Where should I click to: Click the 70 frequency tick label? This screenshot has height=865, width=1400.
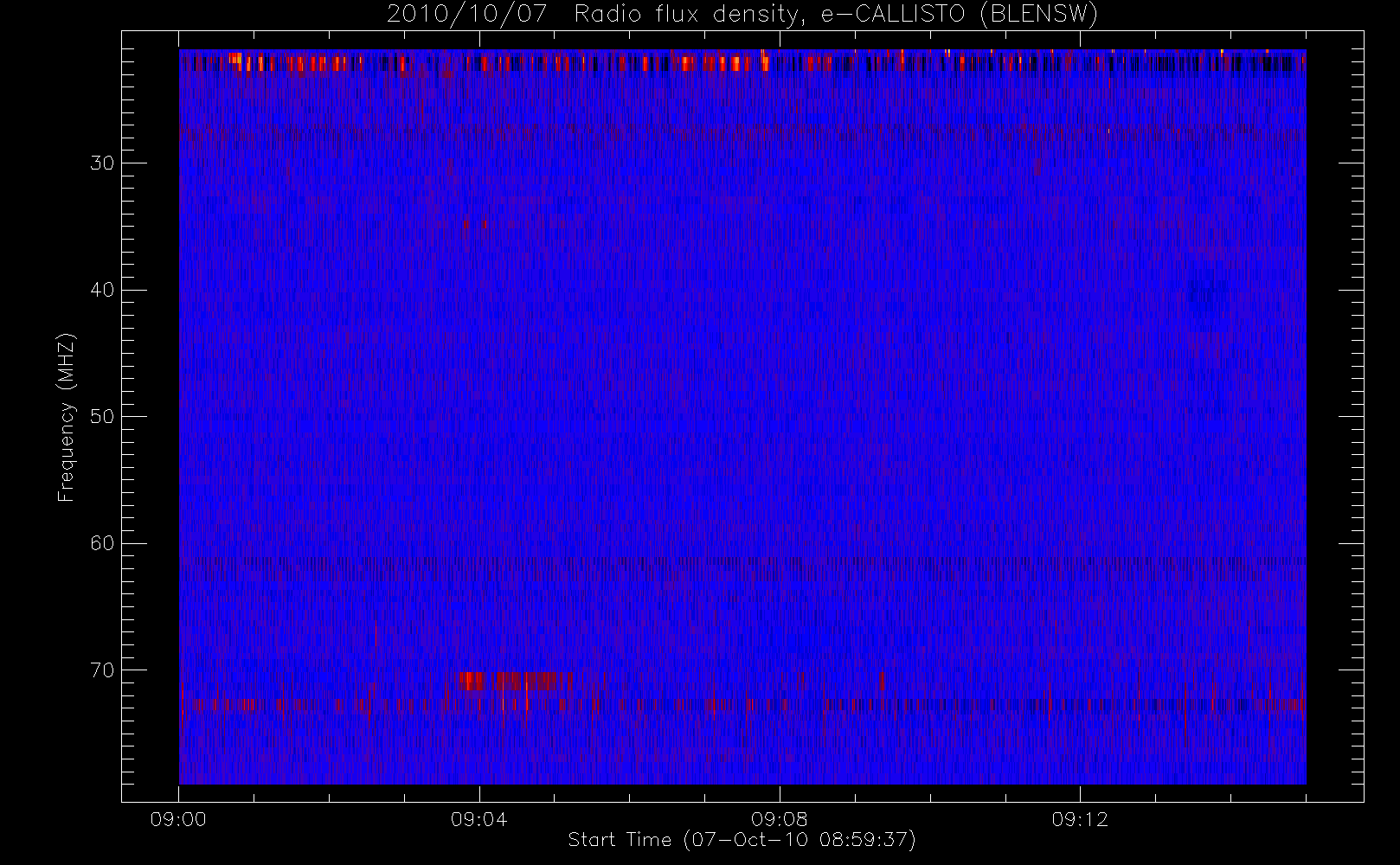(101, 670)
